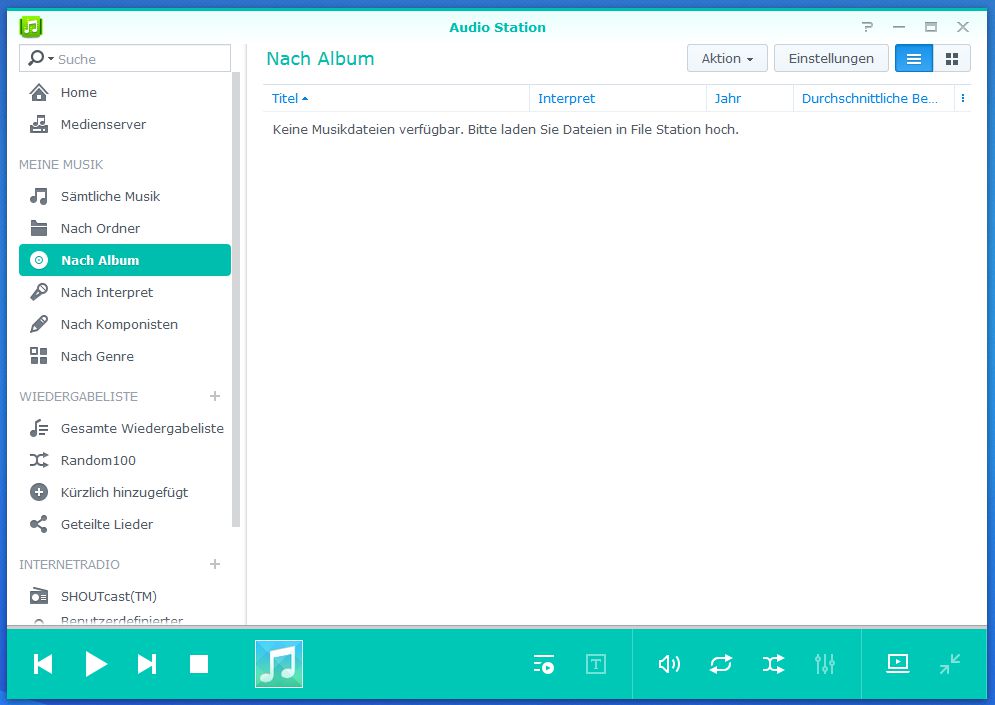Skip to next track

pos(147,664)
